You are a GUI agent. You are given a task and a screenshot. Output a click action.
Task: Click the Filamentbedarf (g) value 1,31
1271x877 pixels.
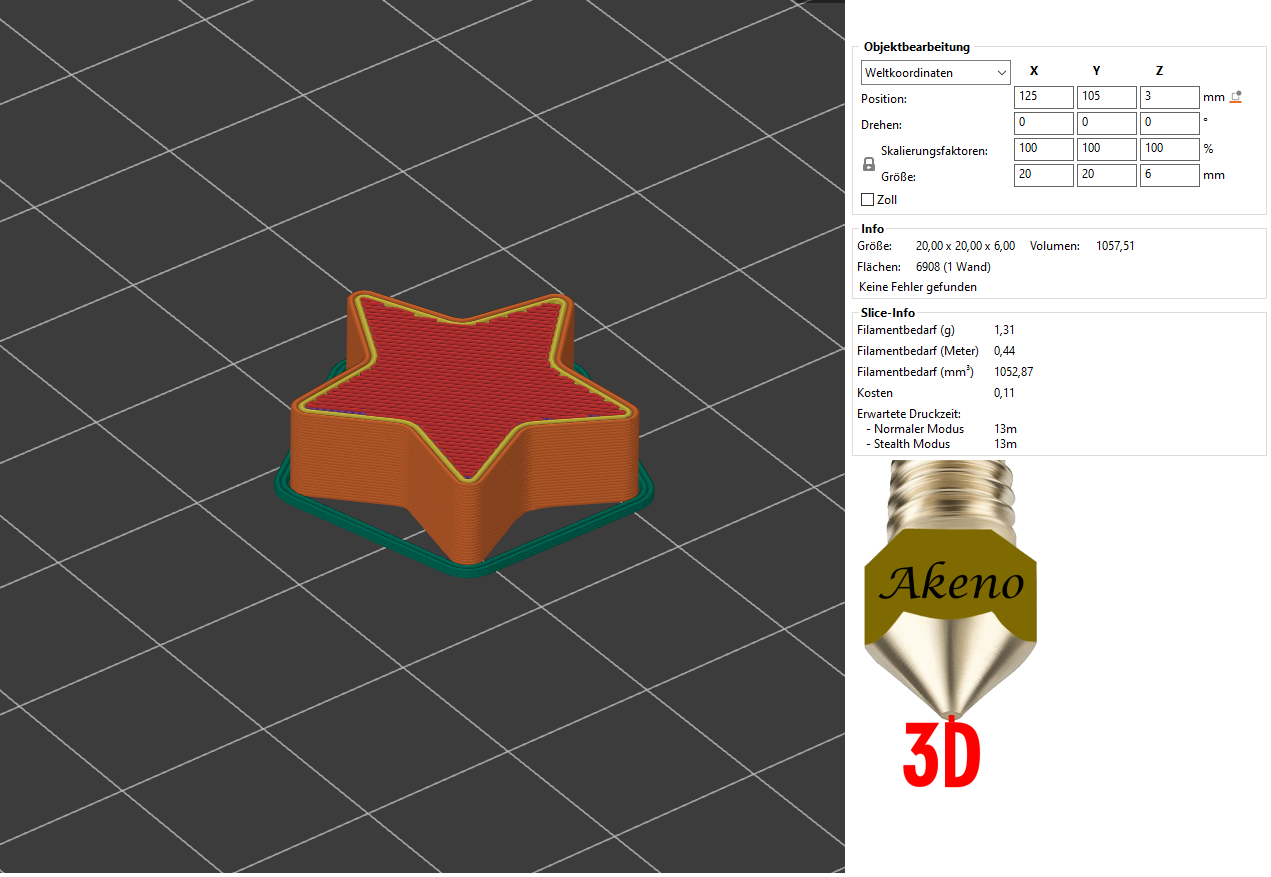coord(1005,330)
